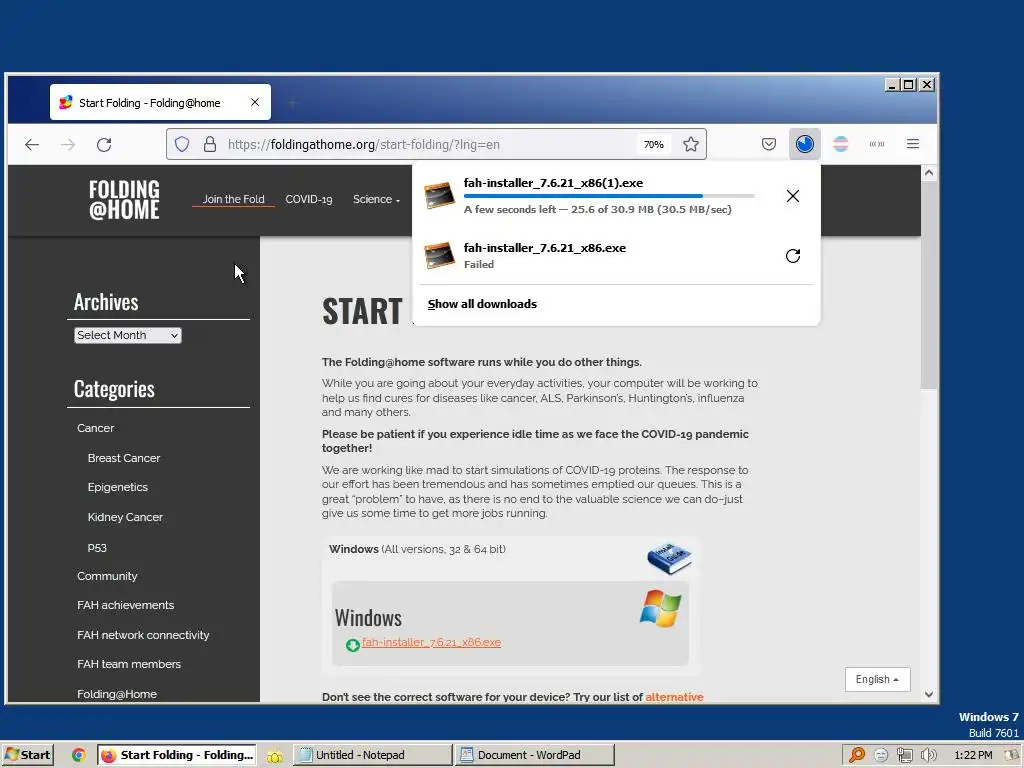Save page to Pocket icon
1024x768 pixels.
[x=769, y=144]
